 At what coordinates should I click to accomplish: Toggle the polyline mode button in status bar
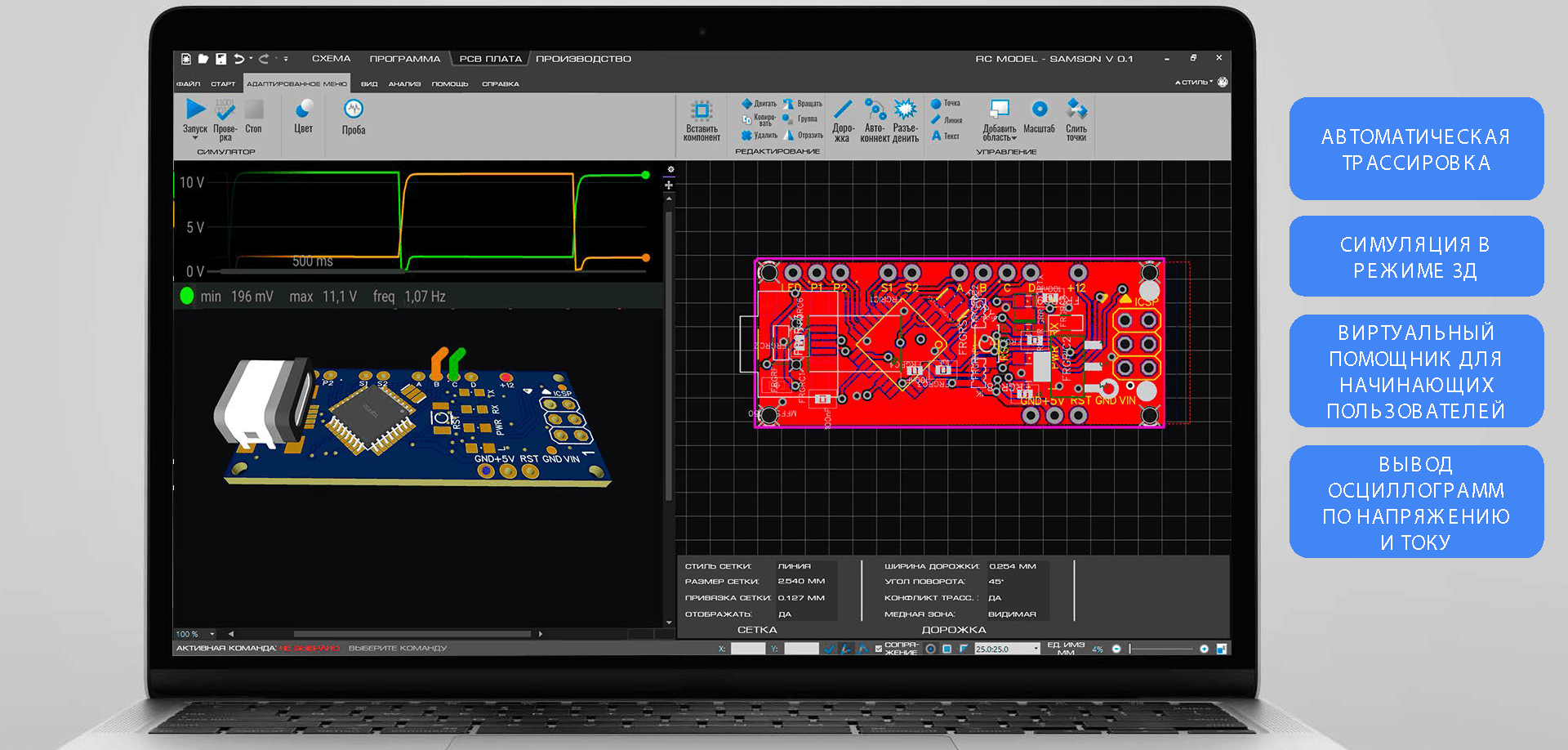[863, 649]
